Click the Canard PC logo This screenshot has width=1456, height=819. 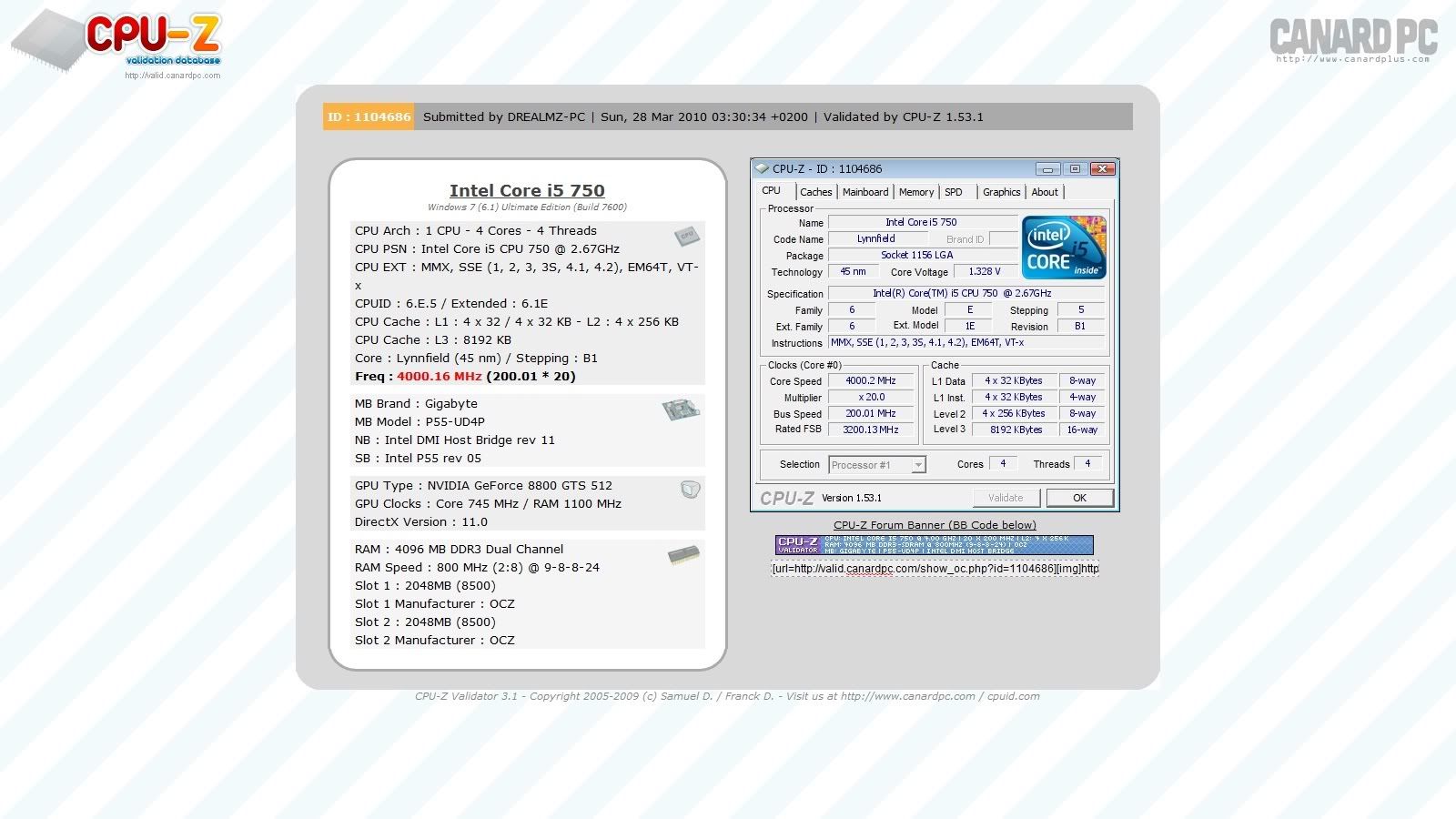coord(1353,40)
